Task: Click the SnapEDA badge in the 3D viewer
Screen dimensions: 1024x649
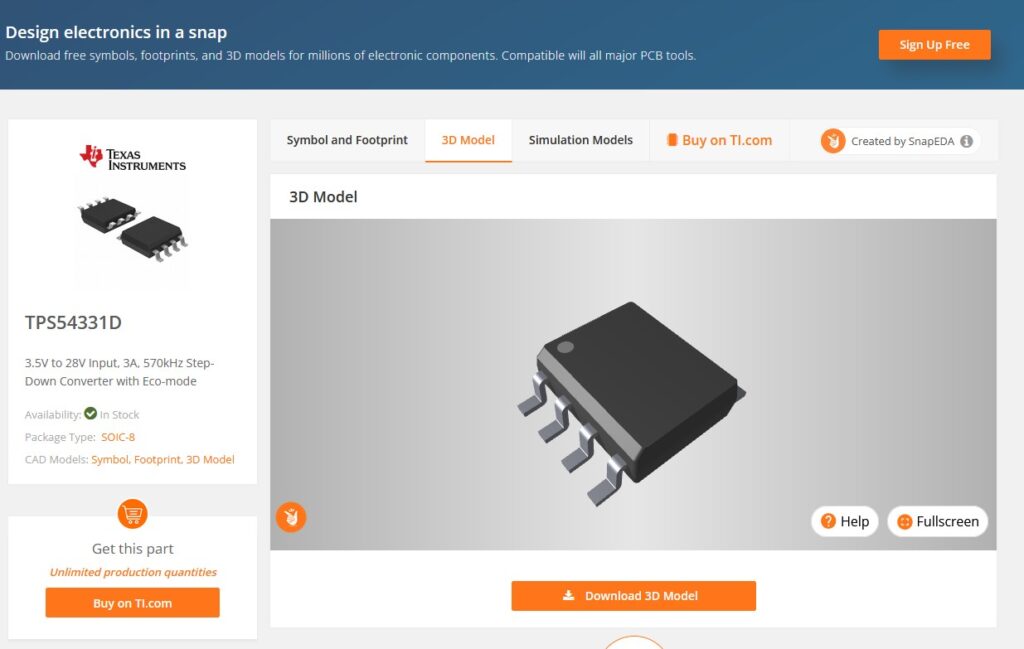Action: point(291,517)
